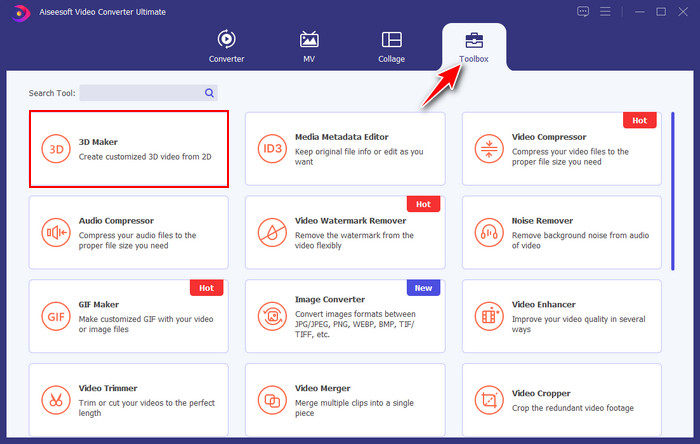Click the Noise Remover title text
Viewport: 700px width, 444px height.
point(542,220)
